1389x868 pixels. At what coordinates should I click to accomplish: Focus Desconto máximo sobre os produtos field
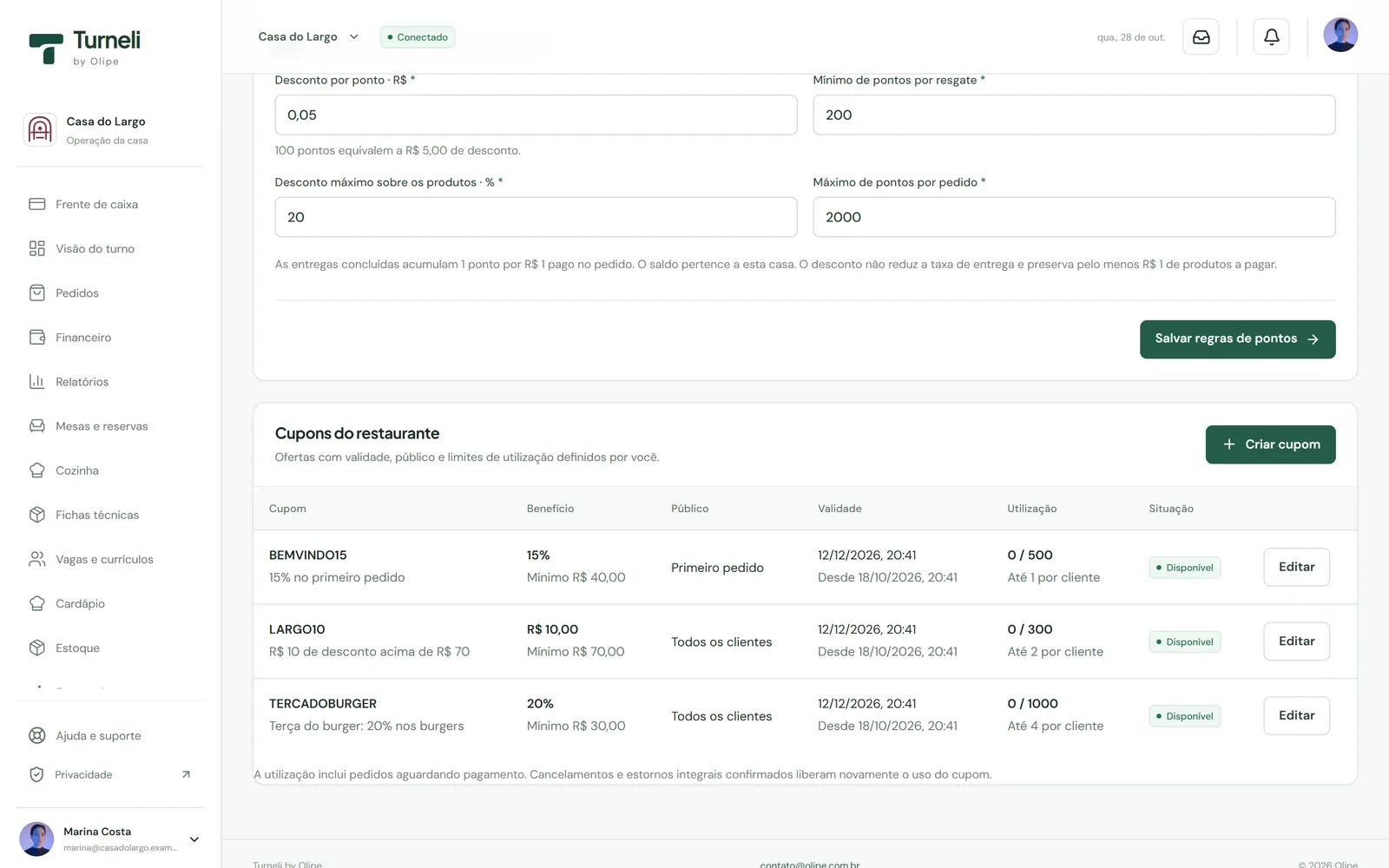[536, 217]
